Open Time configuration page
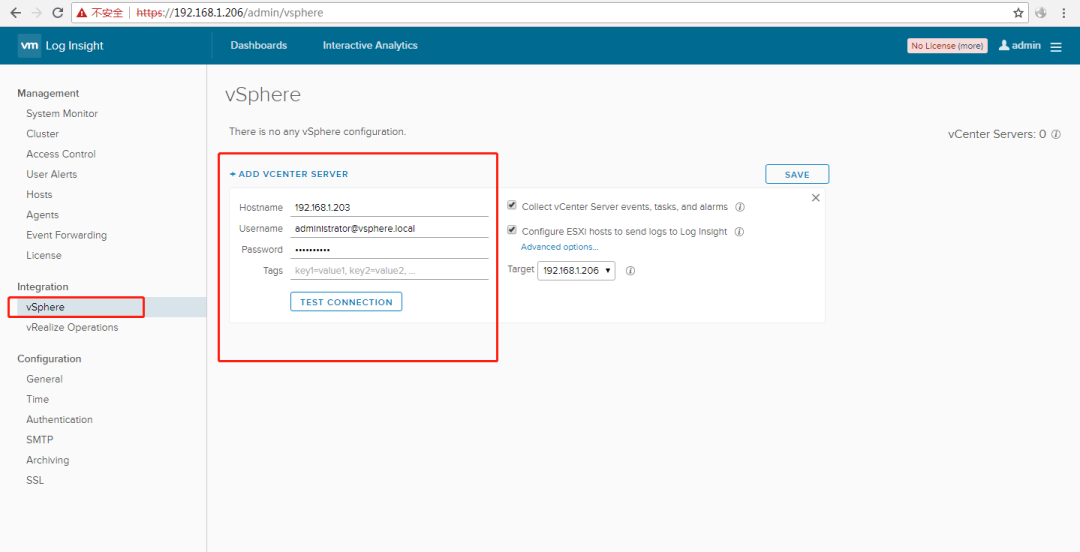The height and width of the screenshot is (552, 1080). [38, 399]
